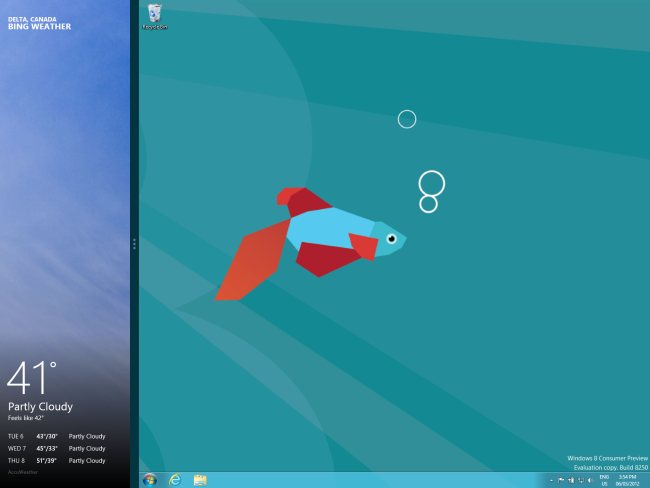Click the AccuWeather attribution link
This screenshot has height=488, width=650.
click(x=23, y=472)
